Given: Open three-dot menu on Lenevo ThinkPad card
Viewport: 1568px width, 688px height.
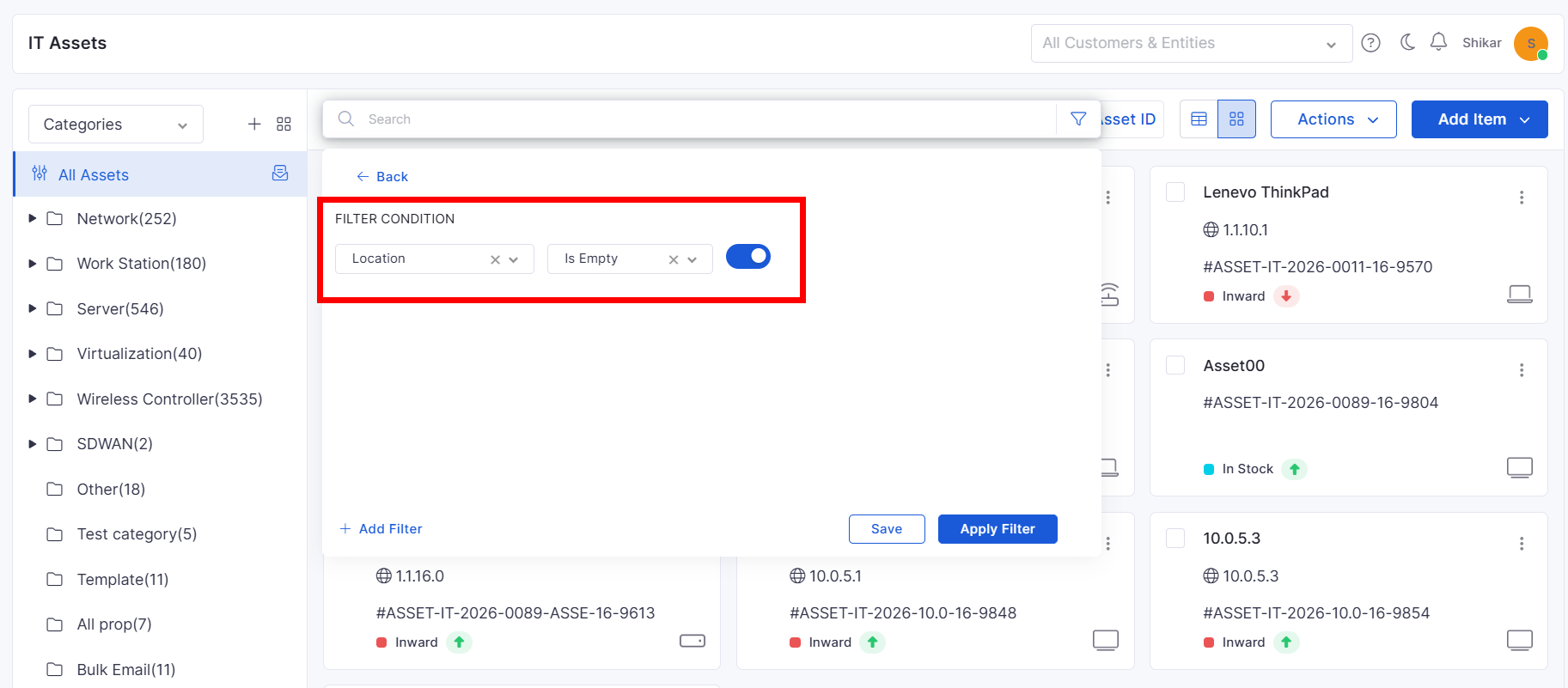Looking at the screenshot, I should [x=1522, y=198].
